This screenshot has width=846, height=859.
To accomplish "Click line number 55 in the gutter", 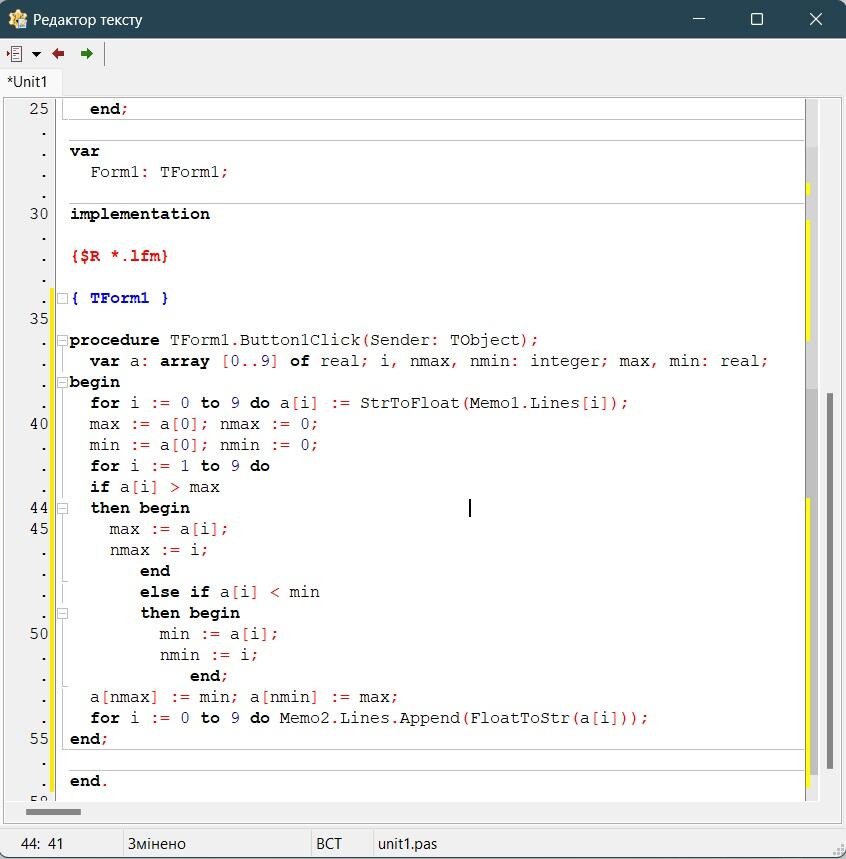I will (x=39, y=739).
